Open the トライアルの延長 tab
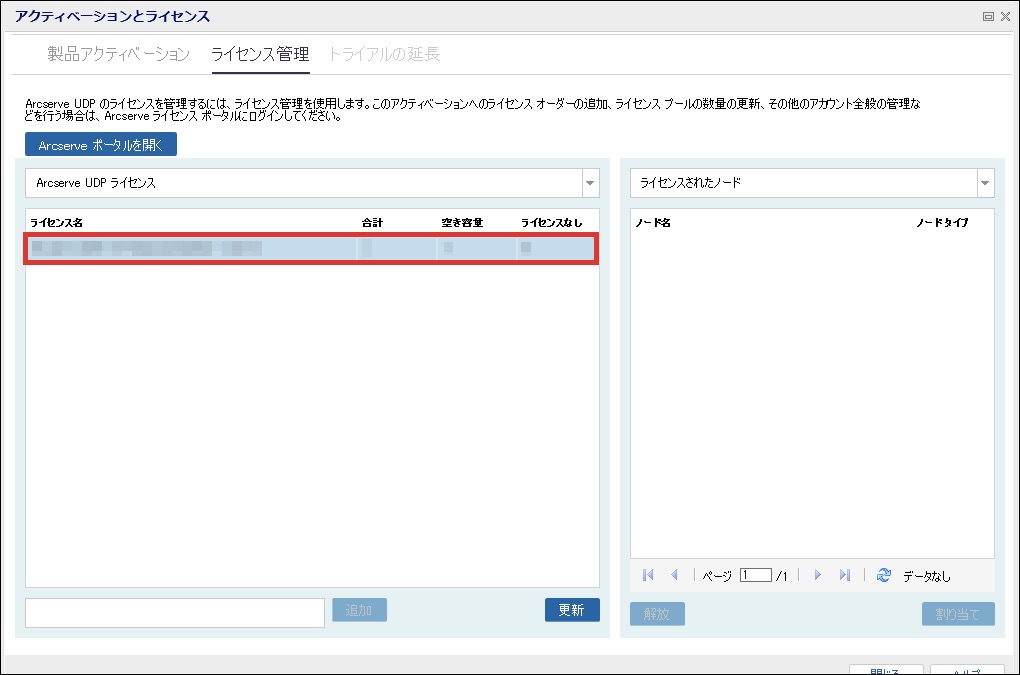This screenshot has width=1020, height=675. pyautogui.click(x=384, y=54)
